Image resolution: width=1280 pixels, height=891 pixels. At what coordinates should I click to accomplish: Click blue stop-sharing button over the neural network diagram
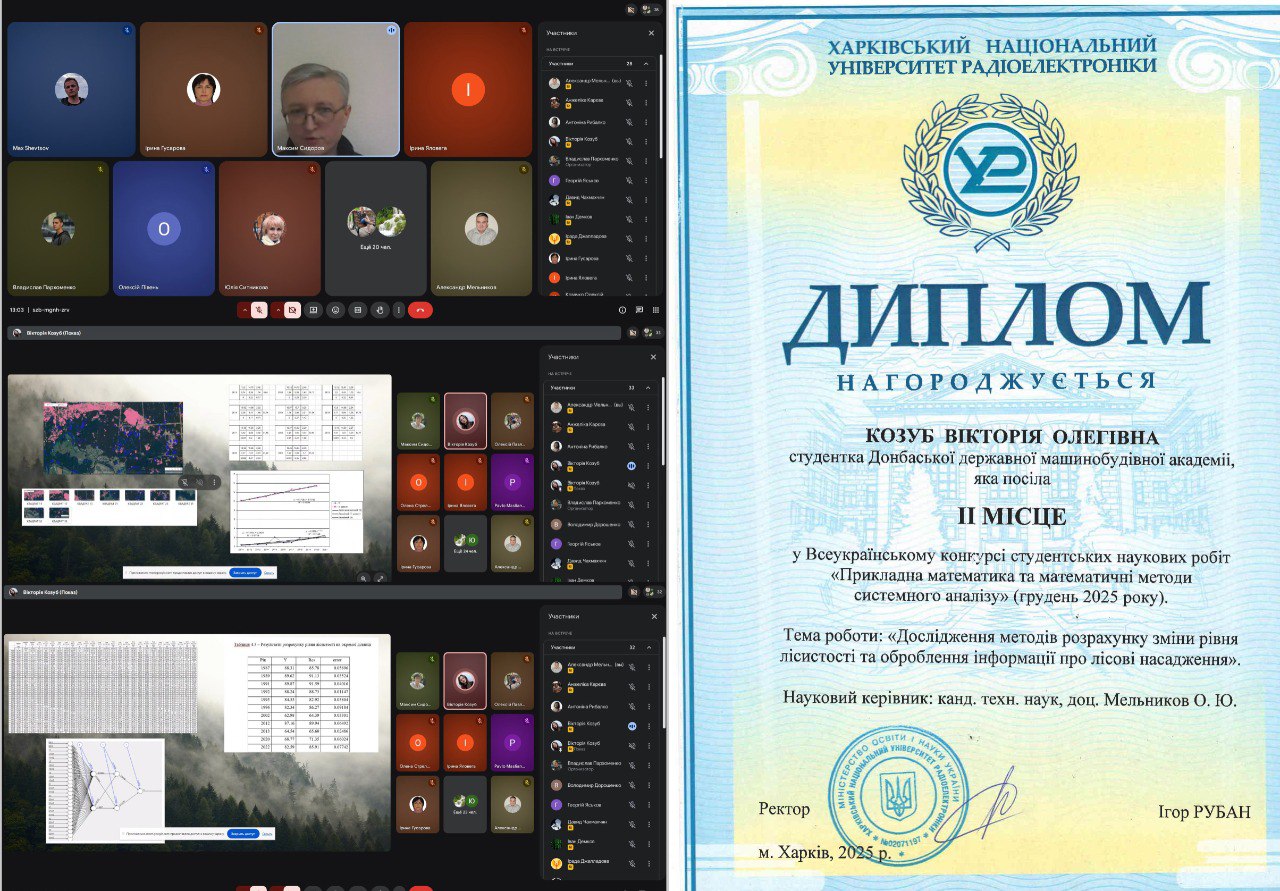(x=244, y=832)
